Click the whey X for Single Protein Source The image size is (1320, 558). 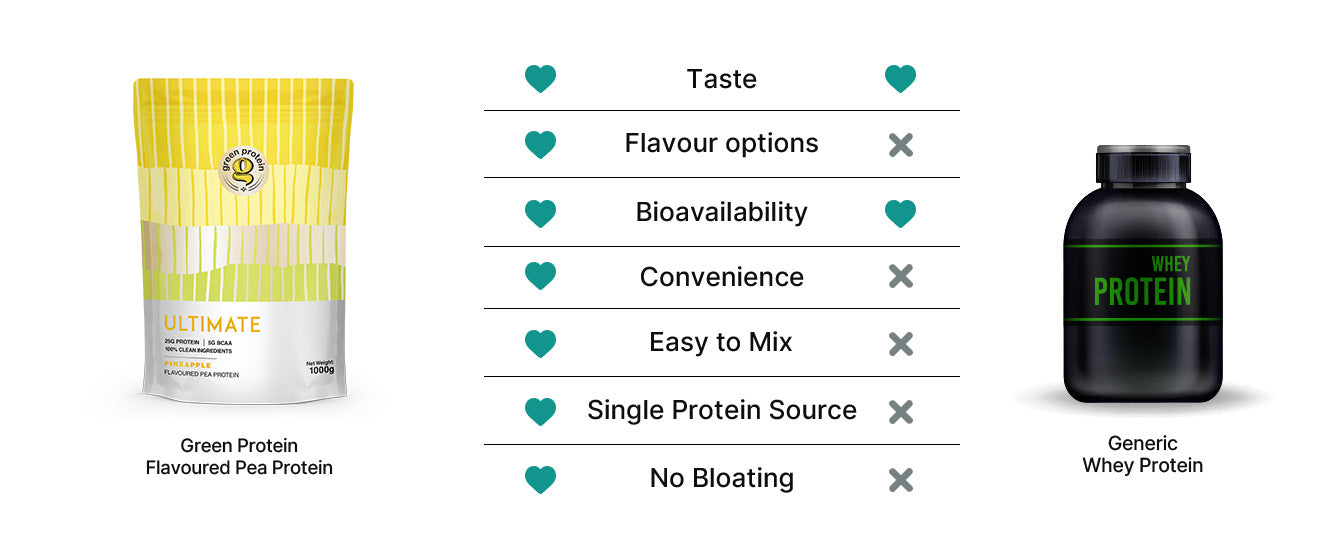click(x=900, y=411)
